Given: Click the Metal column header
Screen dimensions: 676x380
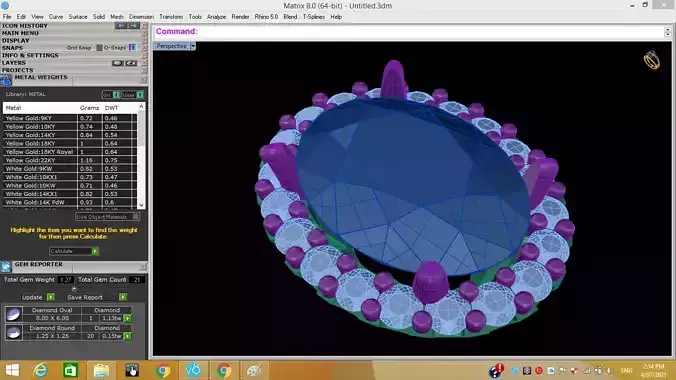Looking at the screenshot, I should [x=13, y=108].
